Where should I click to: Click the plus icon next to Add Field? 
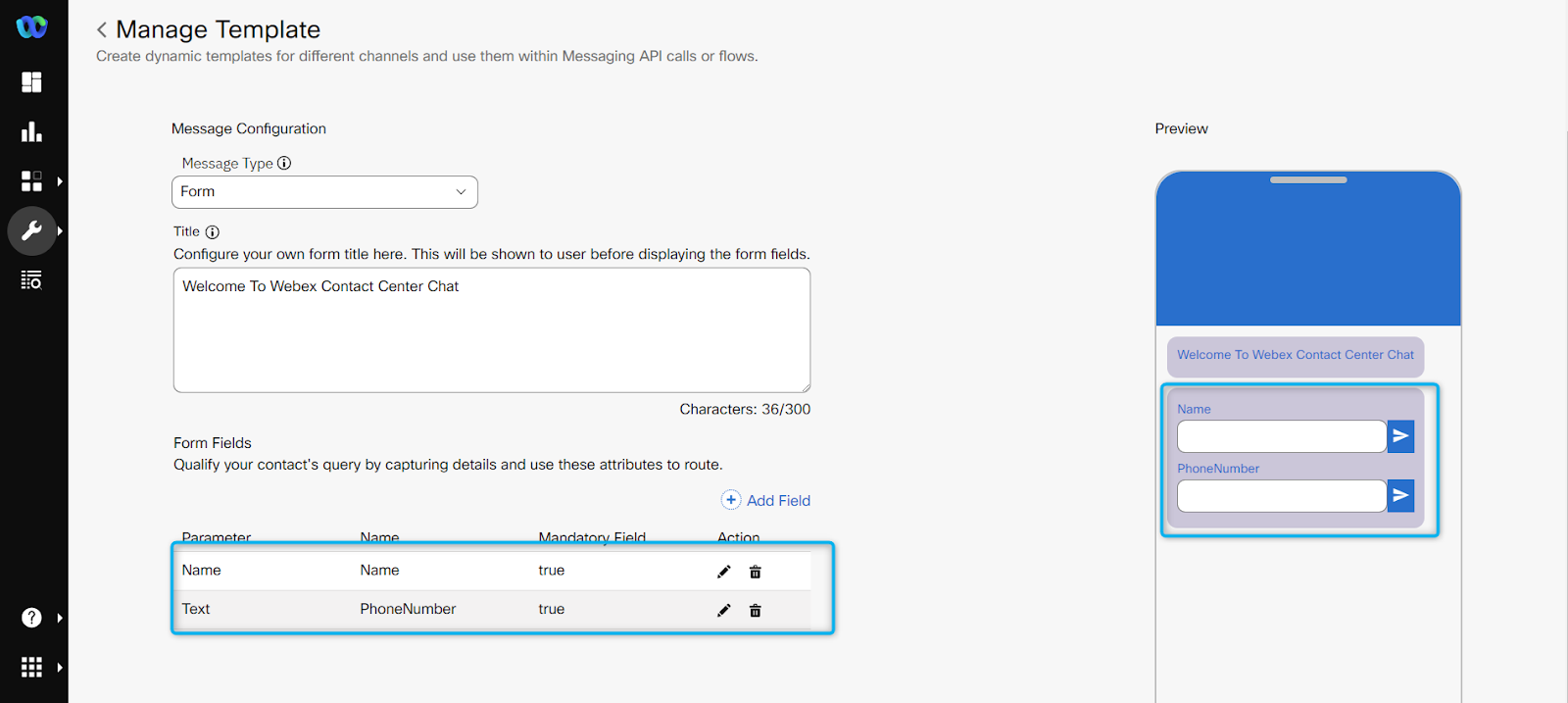[x=731, y=500]
